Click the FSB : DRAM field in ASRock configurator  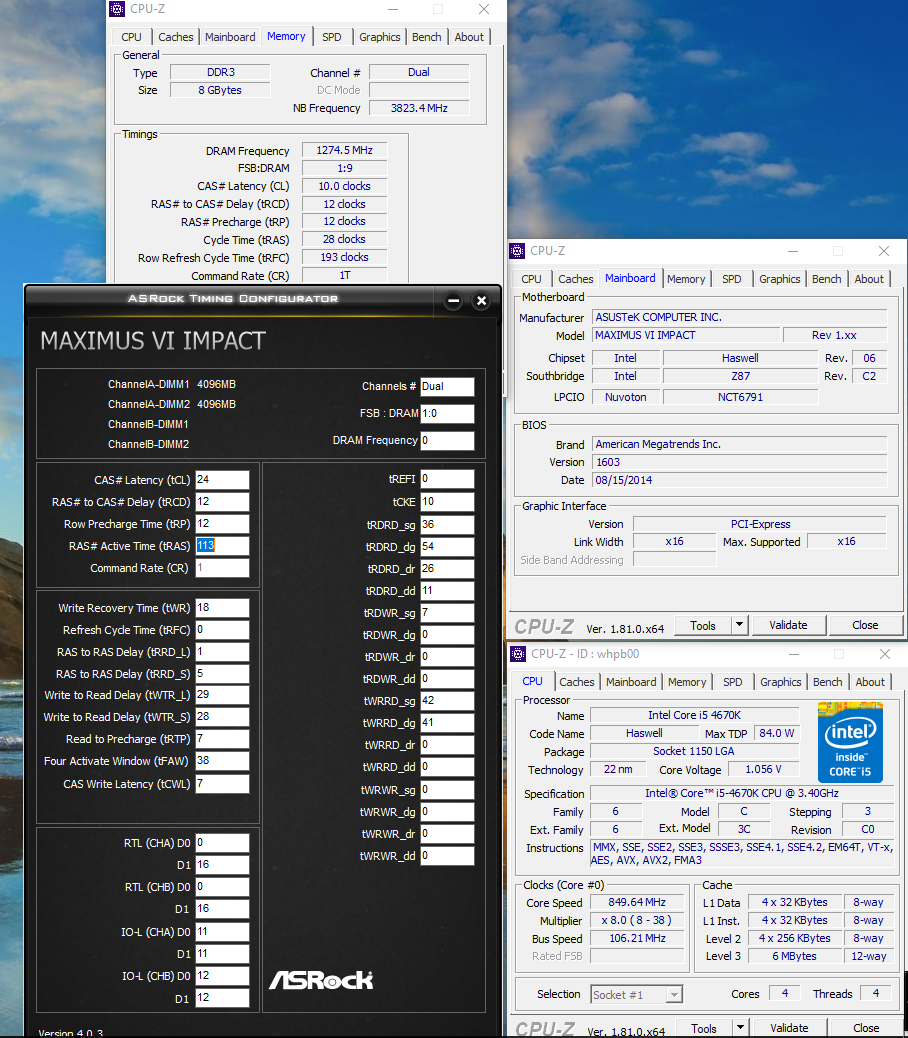click(x=447, y=414)
